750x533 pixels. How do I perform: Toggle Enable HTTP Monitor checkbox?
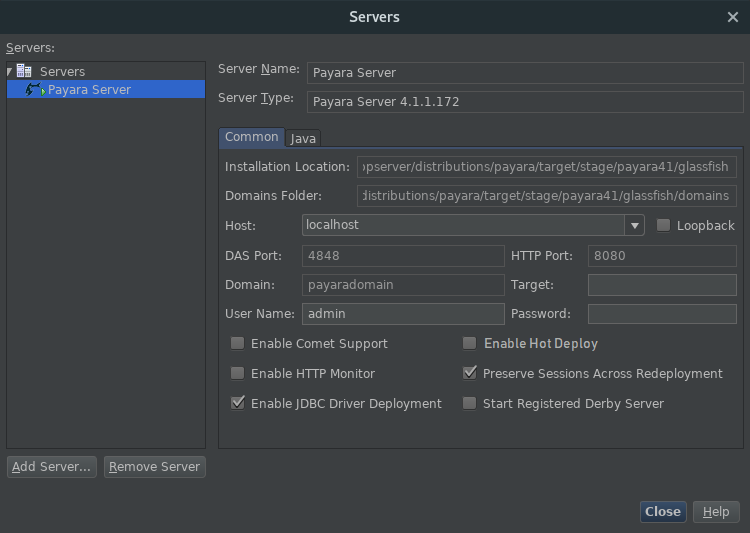point(238,374)
